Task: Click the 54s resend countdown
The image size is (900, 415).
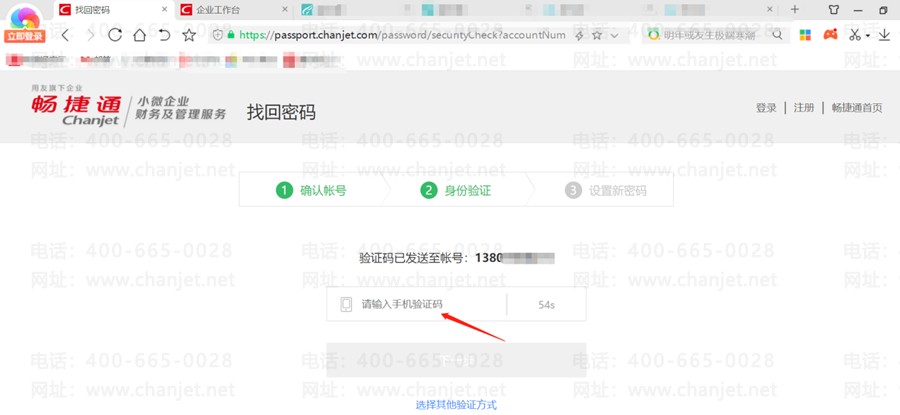Action: coord(546,305)
